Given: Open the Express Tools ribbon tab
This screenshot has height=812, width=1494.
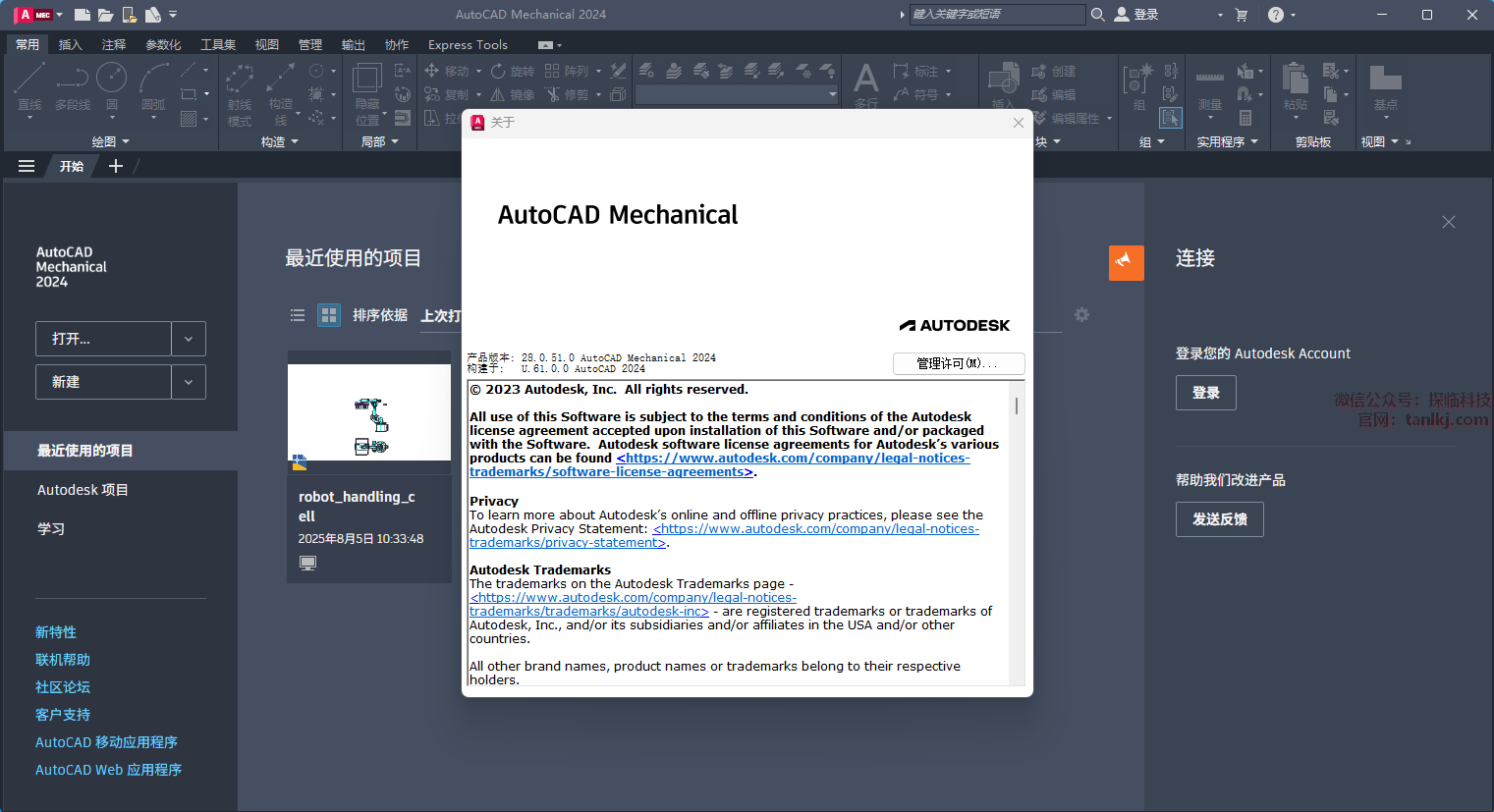Looking at the screenshot, I should (468, 45).
